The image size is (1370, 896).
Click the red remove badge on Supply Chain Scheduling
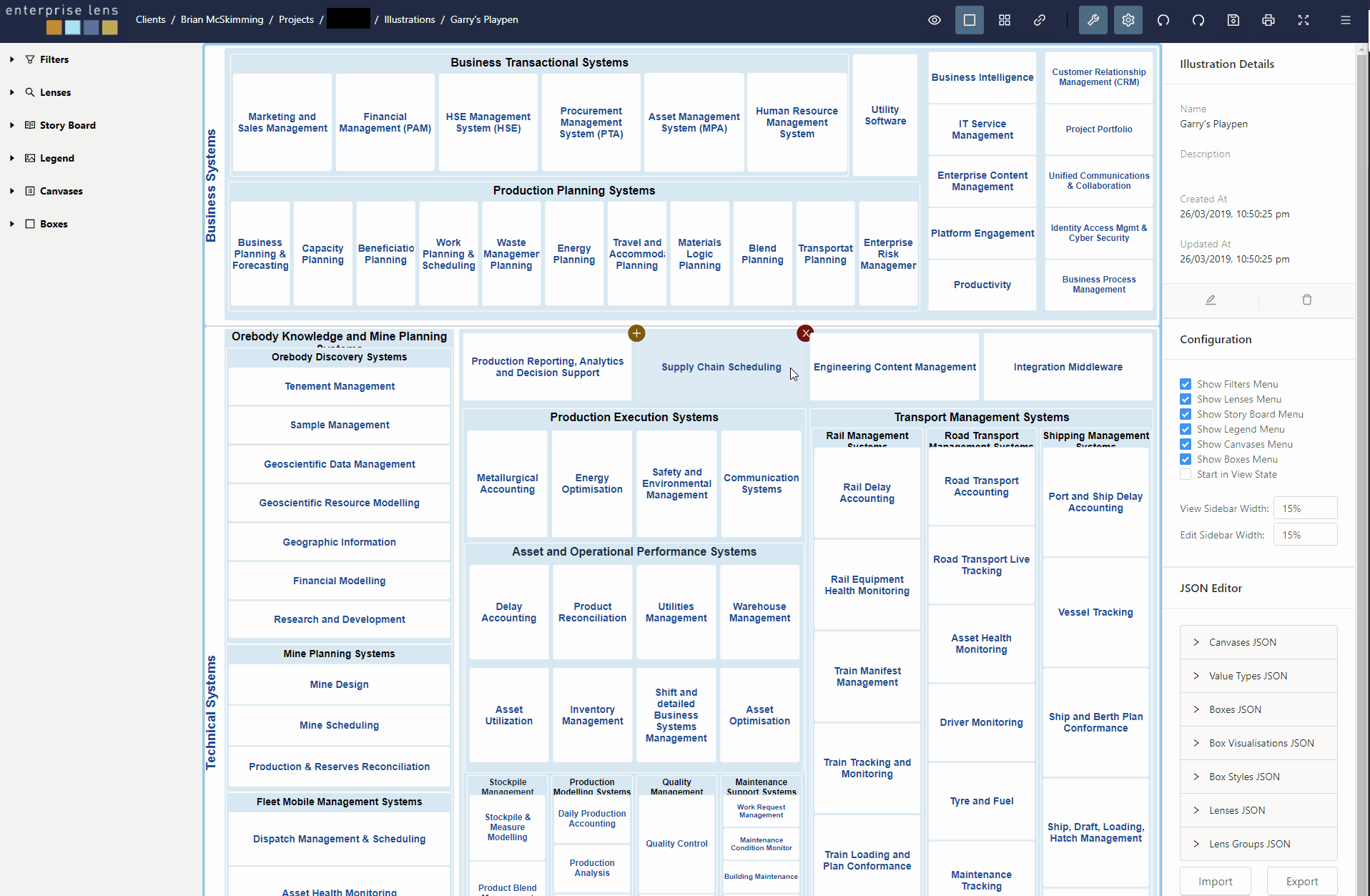pyautogui.click(x=806, y=333)
